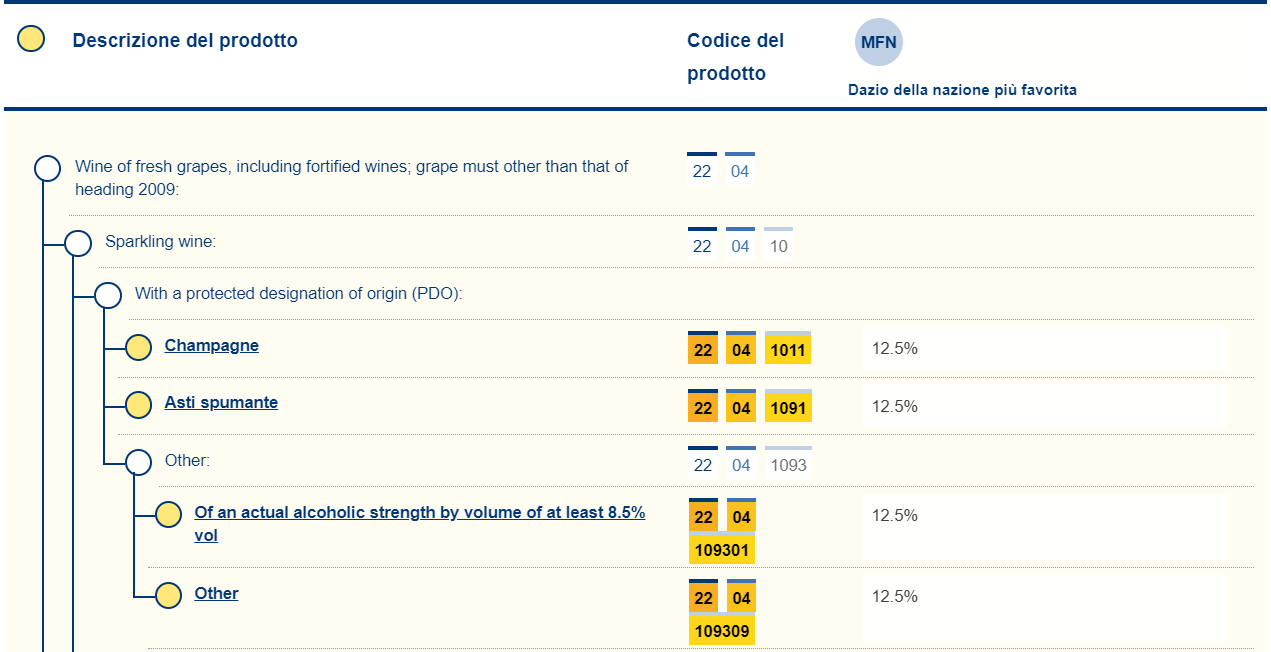Viewport: 1271px width, 652px height.
Task: Collapse the Wine of fresh grapes node
Action: (x=48, y=168)
